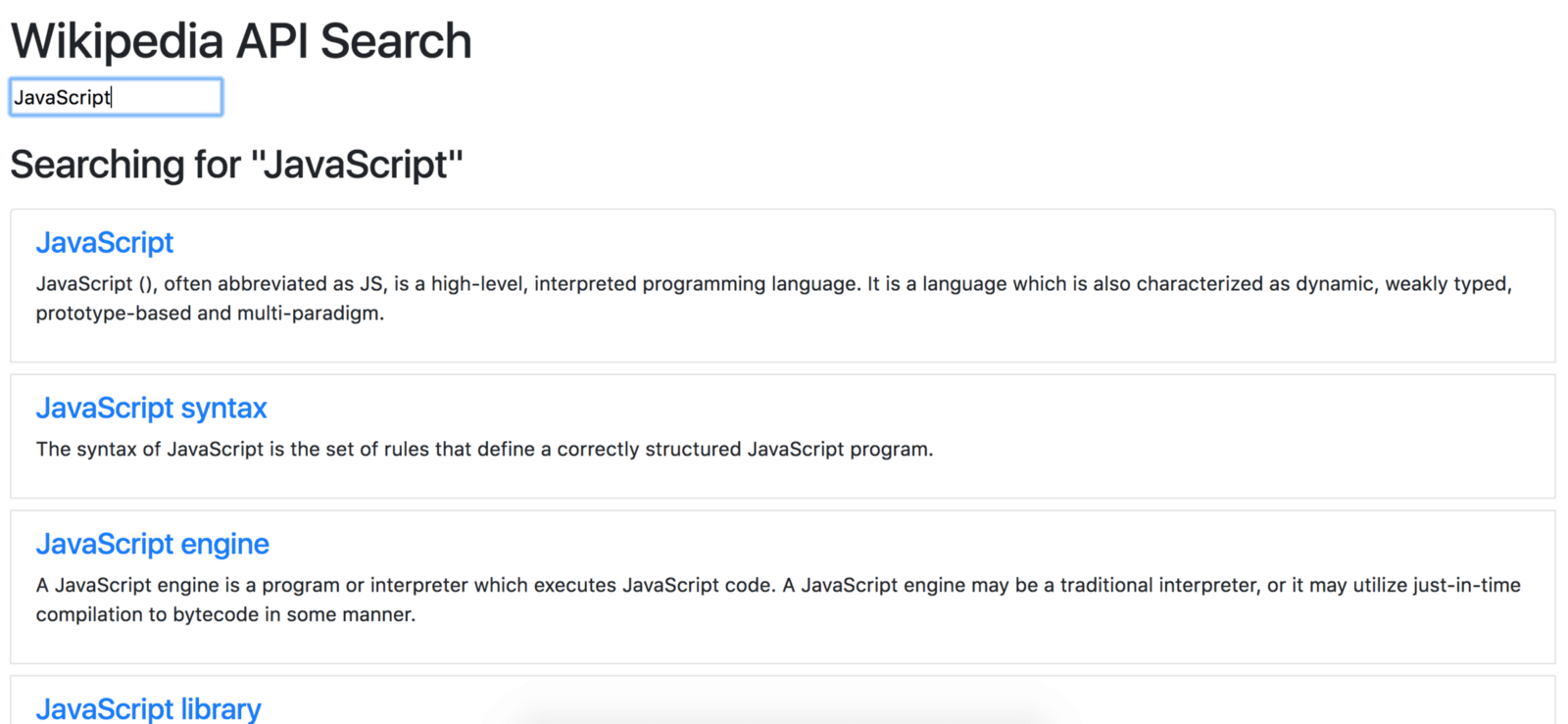Click the JavaScript syntax description sentence
The width and height of the screenshot is (1568, 724).
[x=484, y=450]
